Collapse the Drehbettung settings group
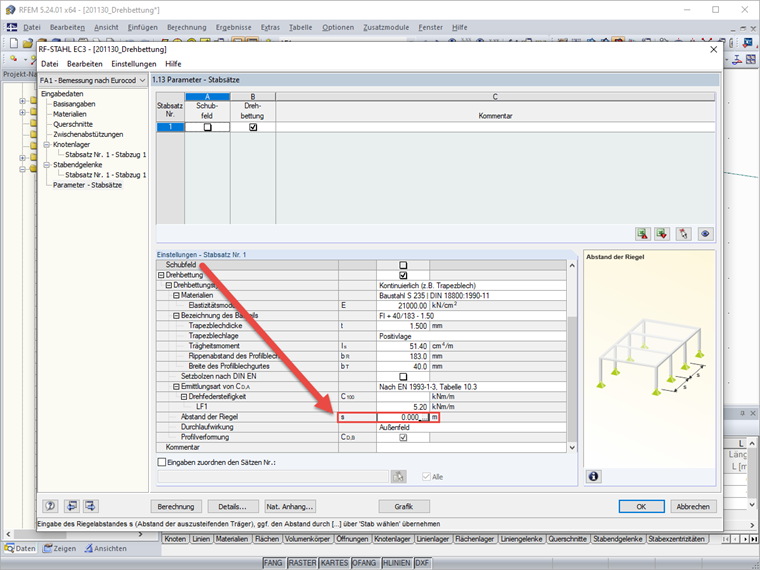 tap(161, 275)
